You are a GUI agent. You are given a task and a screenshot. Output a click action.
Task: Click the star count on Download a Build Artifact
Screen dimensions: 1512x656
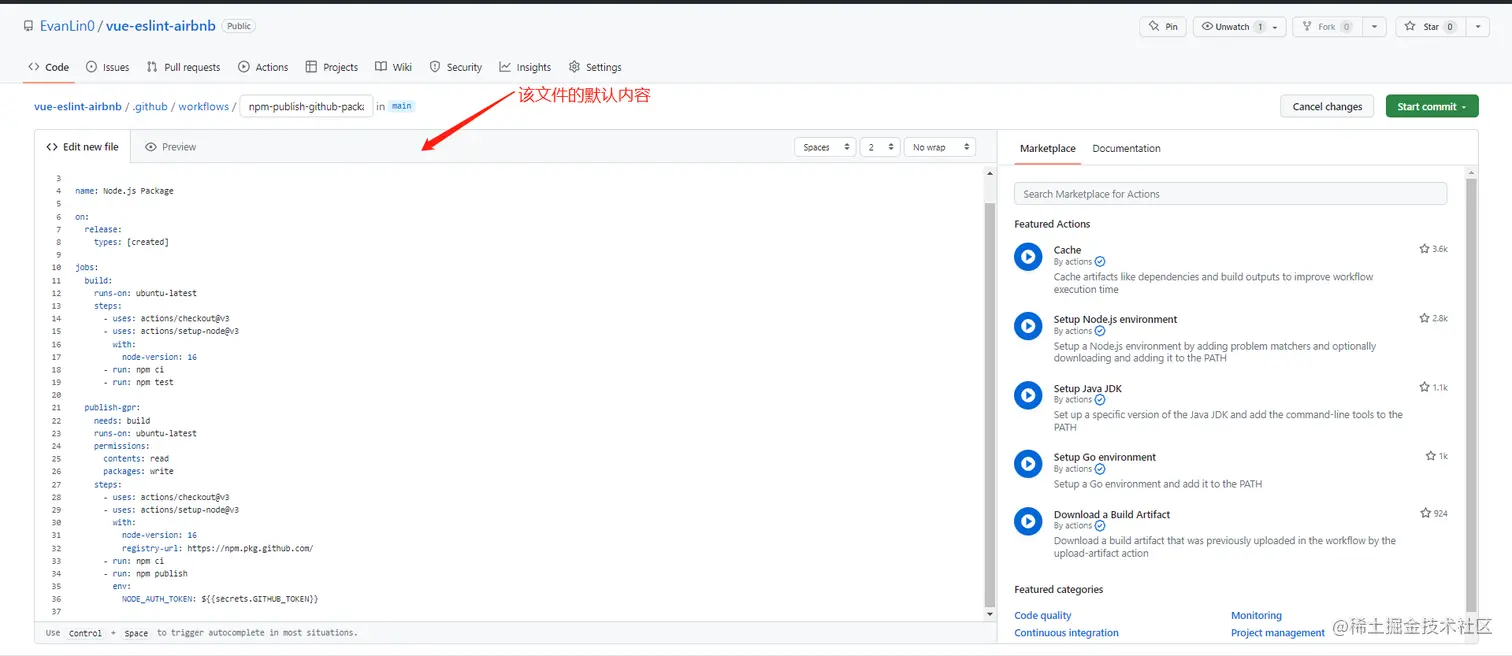point(1434,513)
